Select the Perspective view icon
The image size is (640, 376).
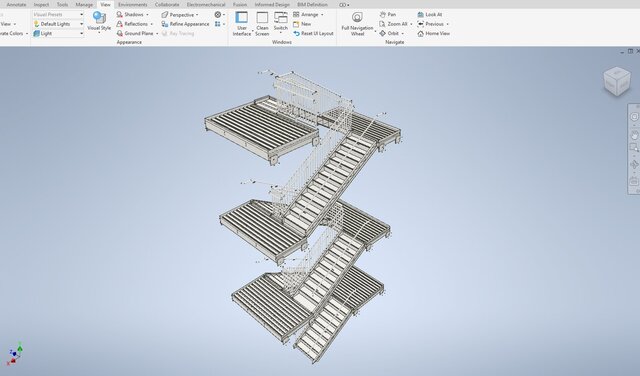tap(164, 15)
